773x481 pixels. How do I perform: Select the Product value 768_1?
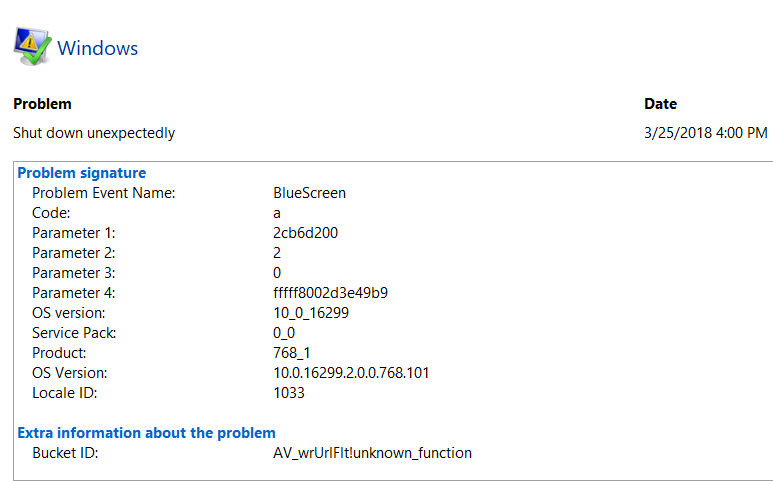pos(292,353)
